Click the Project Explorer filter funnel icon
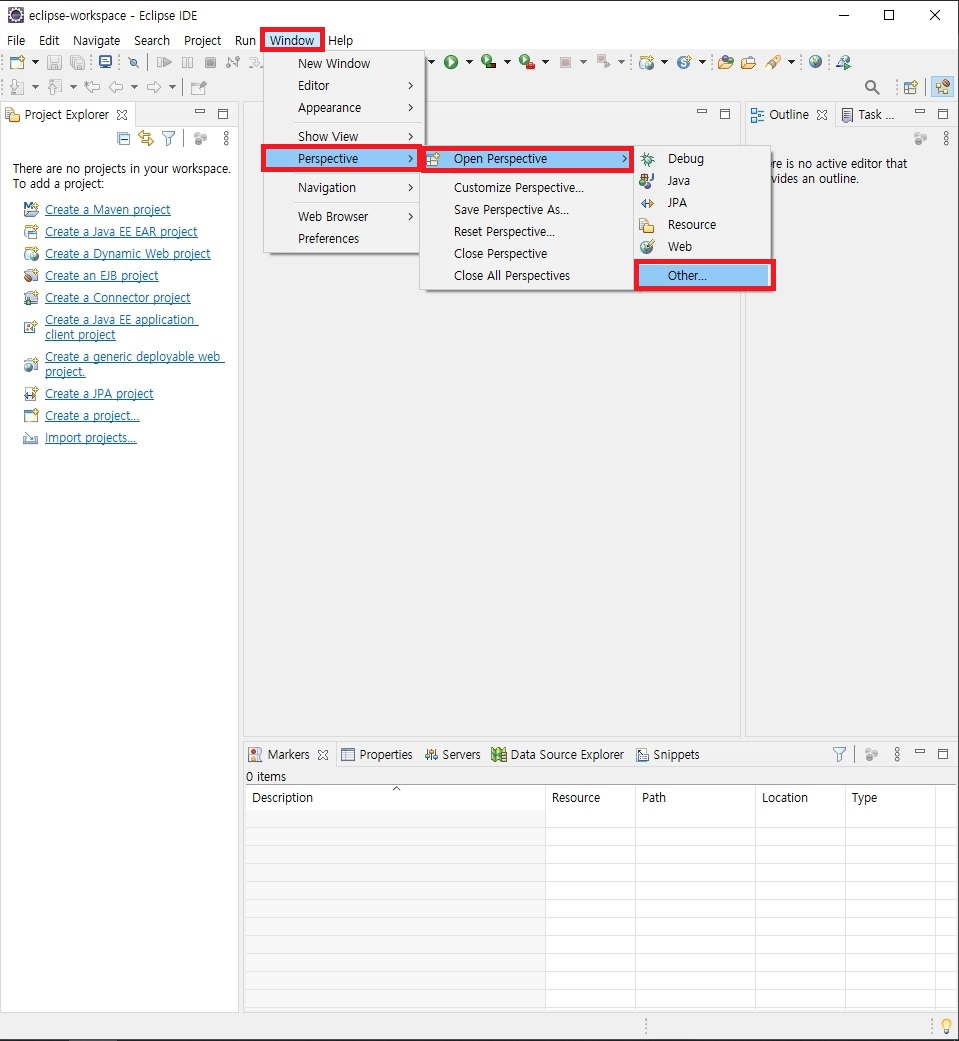Image resolution: width=959 pixels, height=1041 pixels. click(x=169, y=138)
